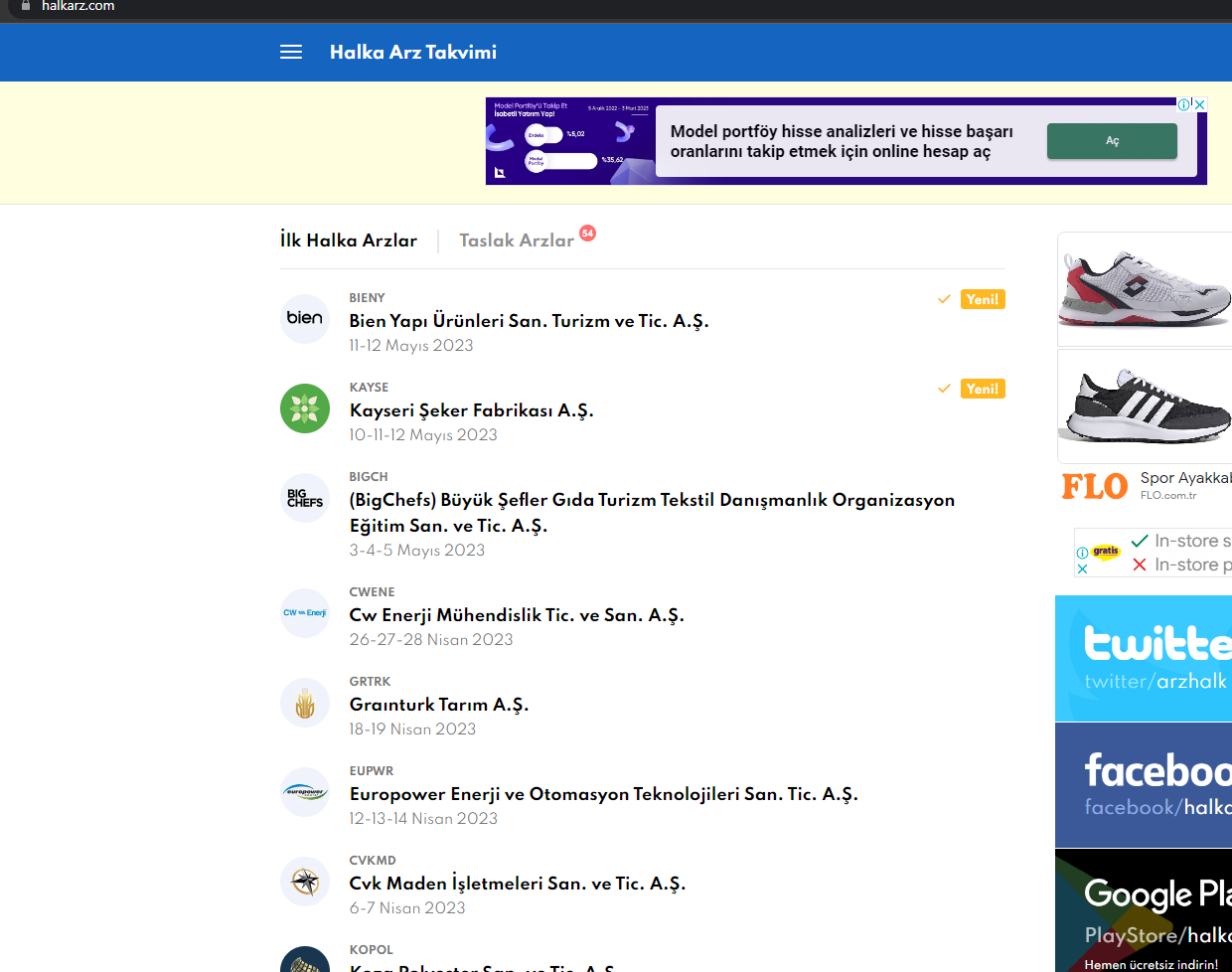Image resolution: width=1232 pixels, height=972 pixels.
Task: Open the hamburger menu icon
Action: tap(291, 52)
